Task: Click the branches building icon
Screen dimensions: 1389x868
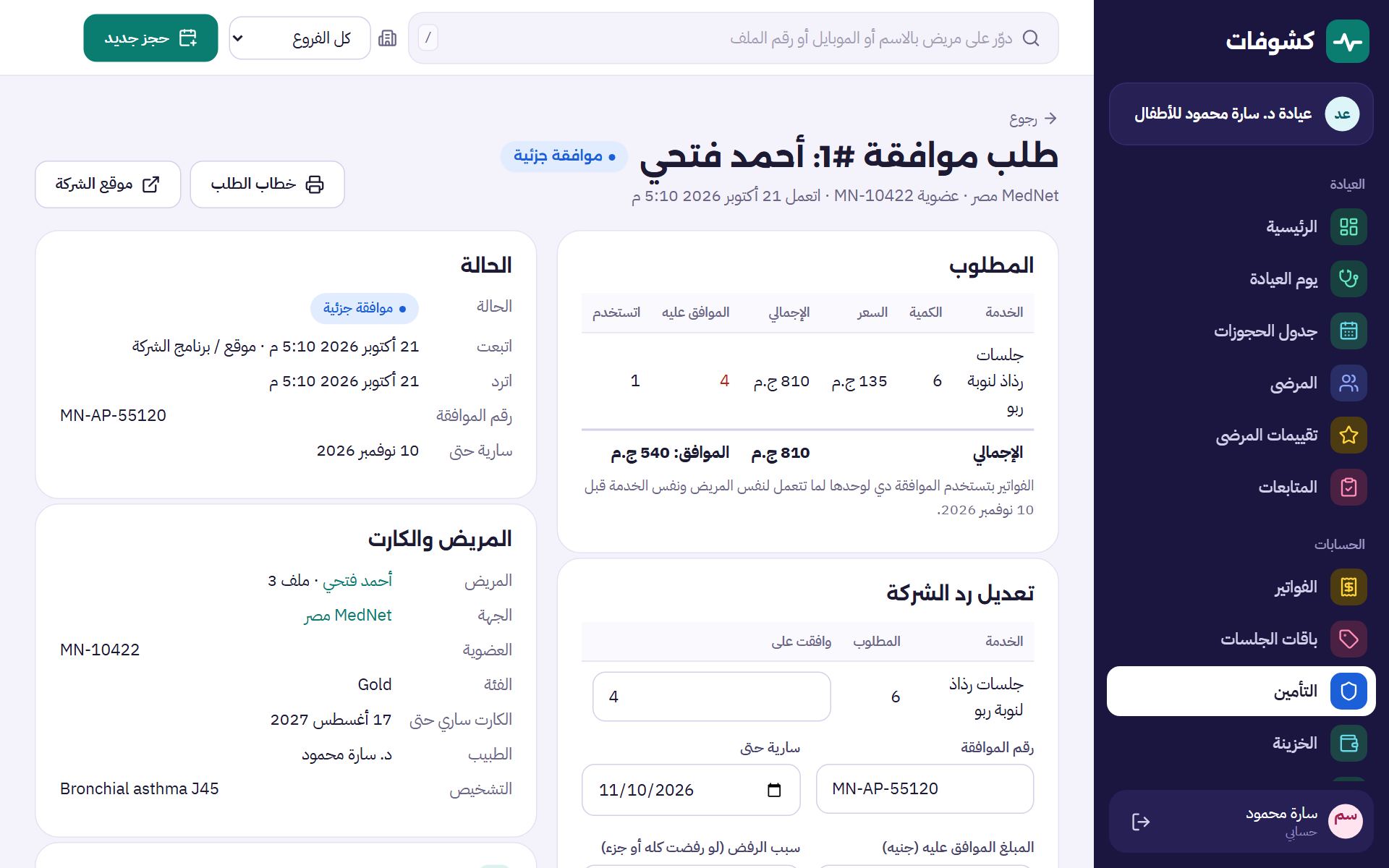Action: click(388, 38)
